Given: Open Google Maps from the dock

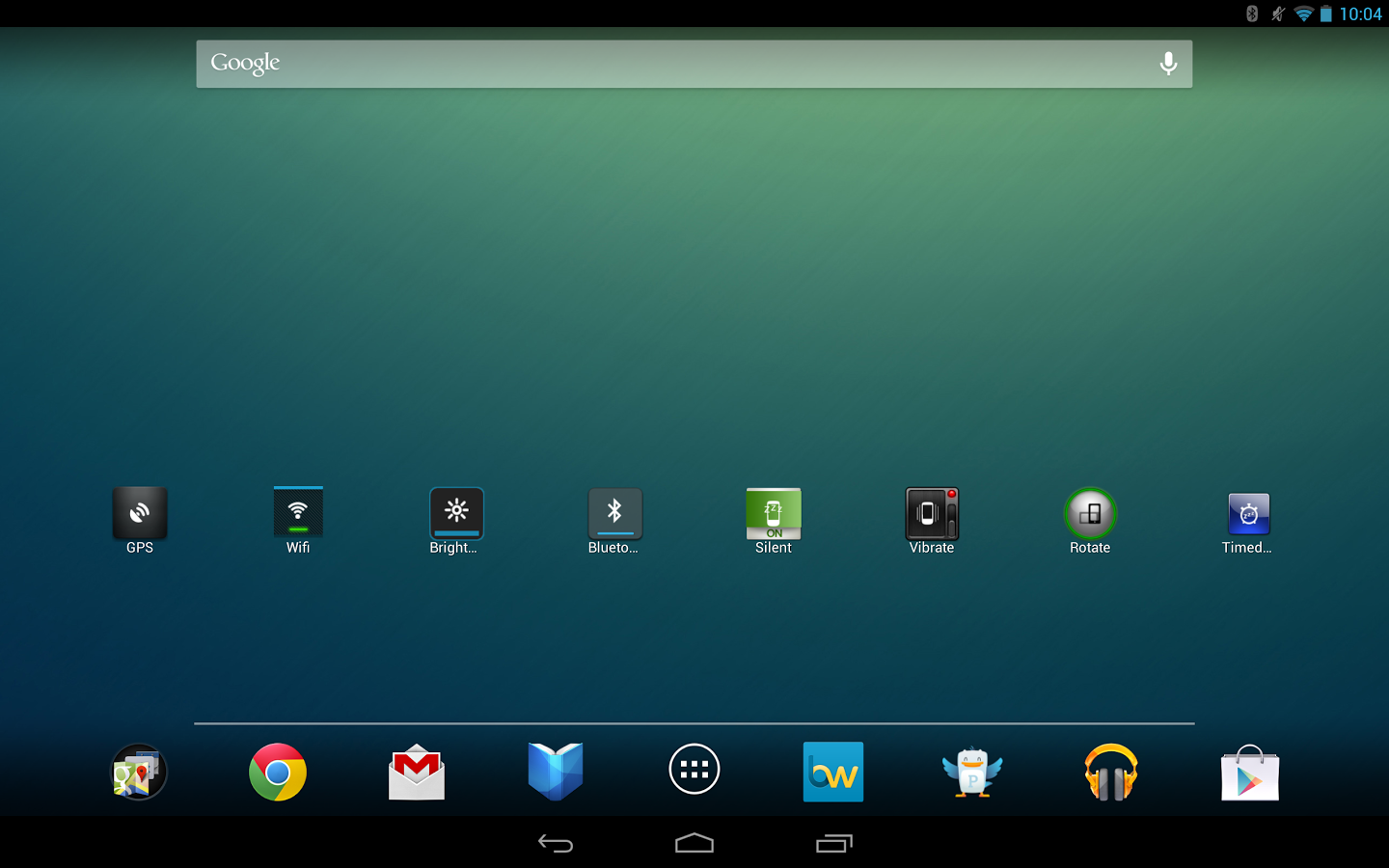Looking at the screenshot, I should (x=139, y=772).
